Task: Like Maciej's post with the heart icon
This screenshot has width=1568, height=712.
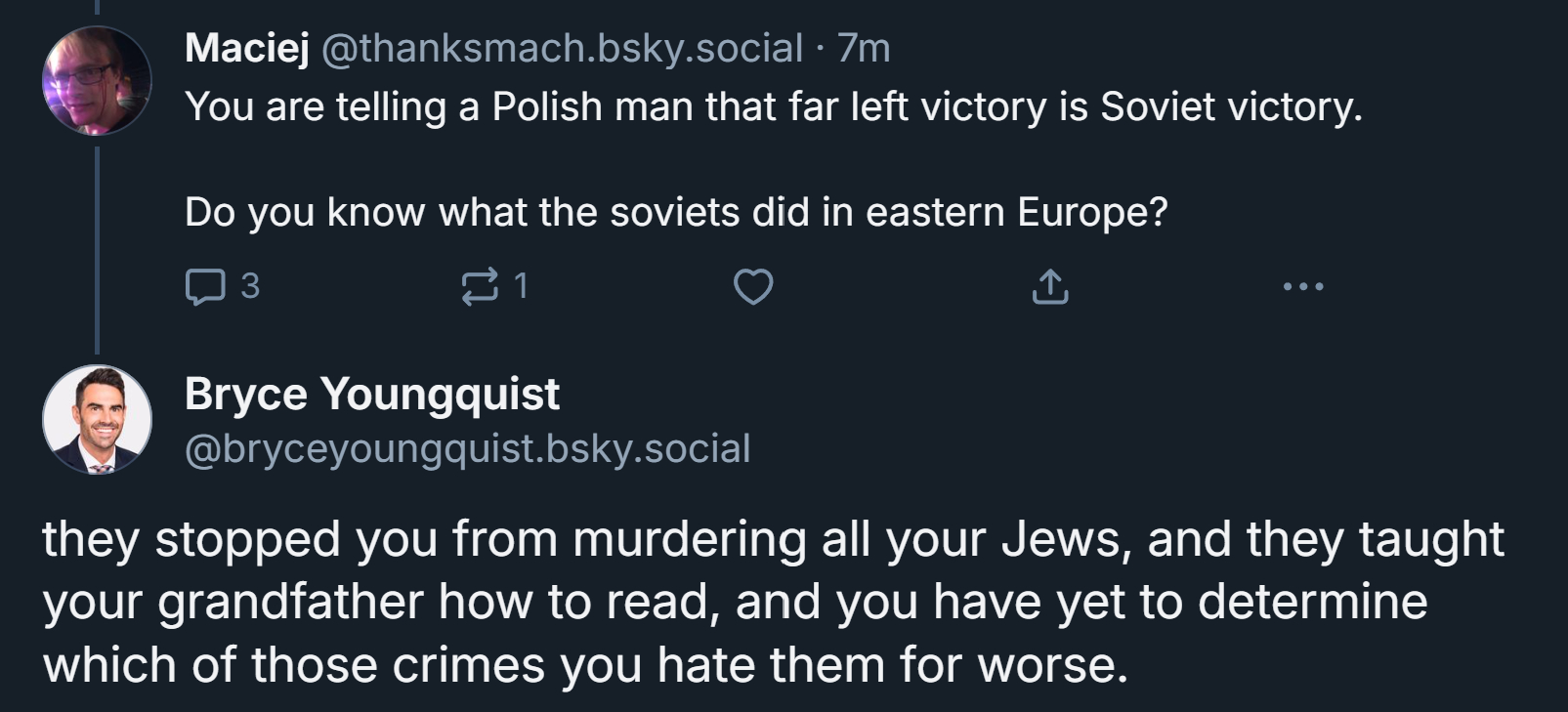Action: [x=753, y=287]
